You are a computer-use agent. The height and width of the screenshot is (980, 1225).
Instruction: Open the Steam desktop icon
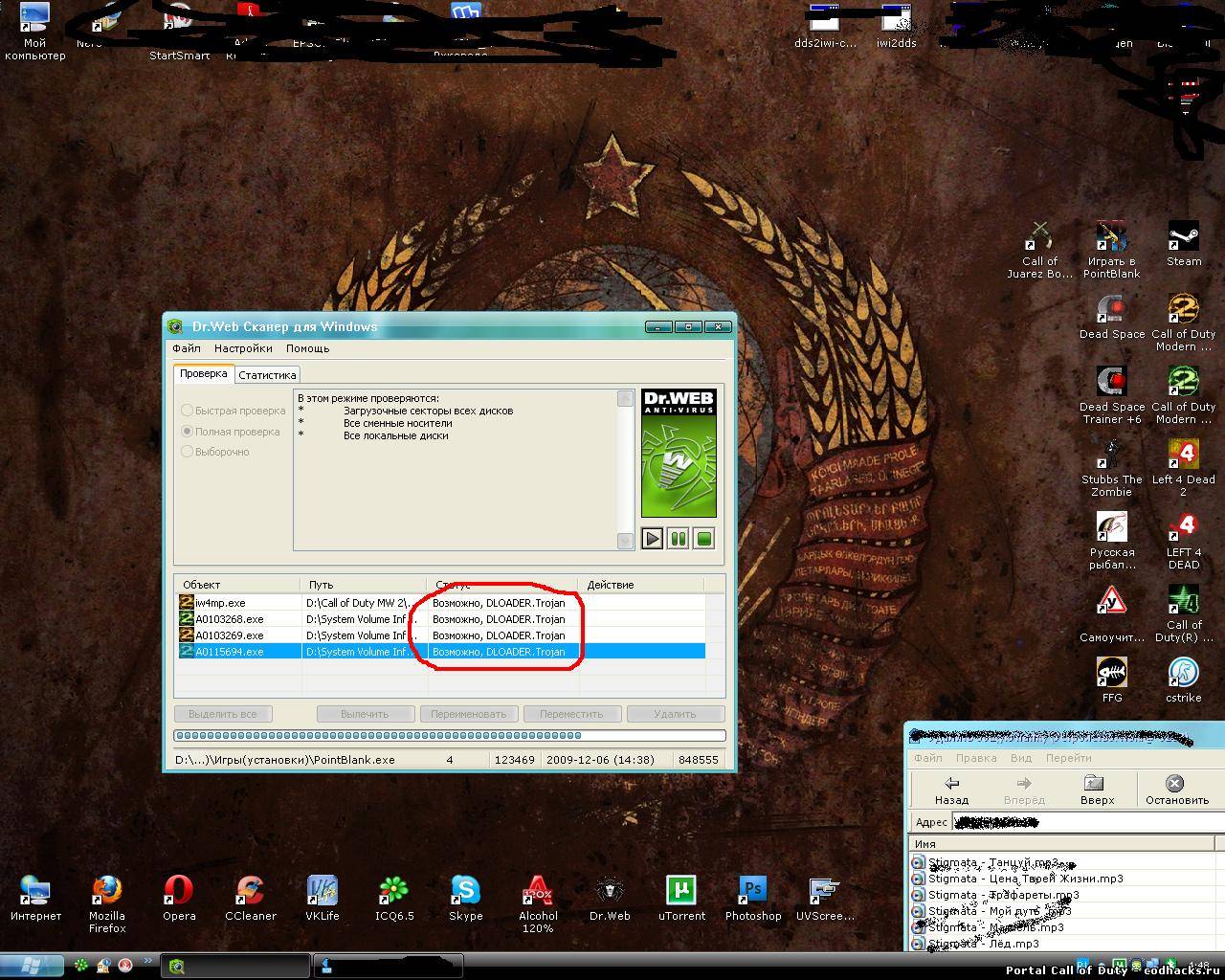point(1184,244)
